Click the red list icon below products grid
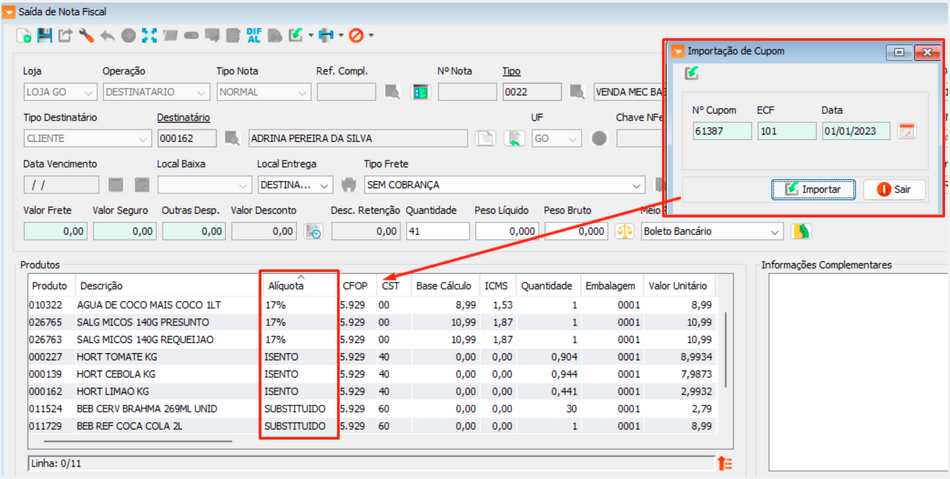This screenshot has height=479, width=950. point(725,463)
